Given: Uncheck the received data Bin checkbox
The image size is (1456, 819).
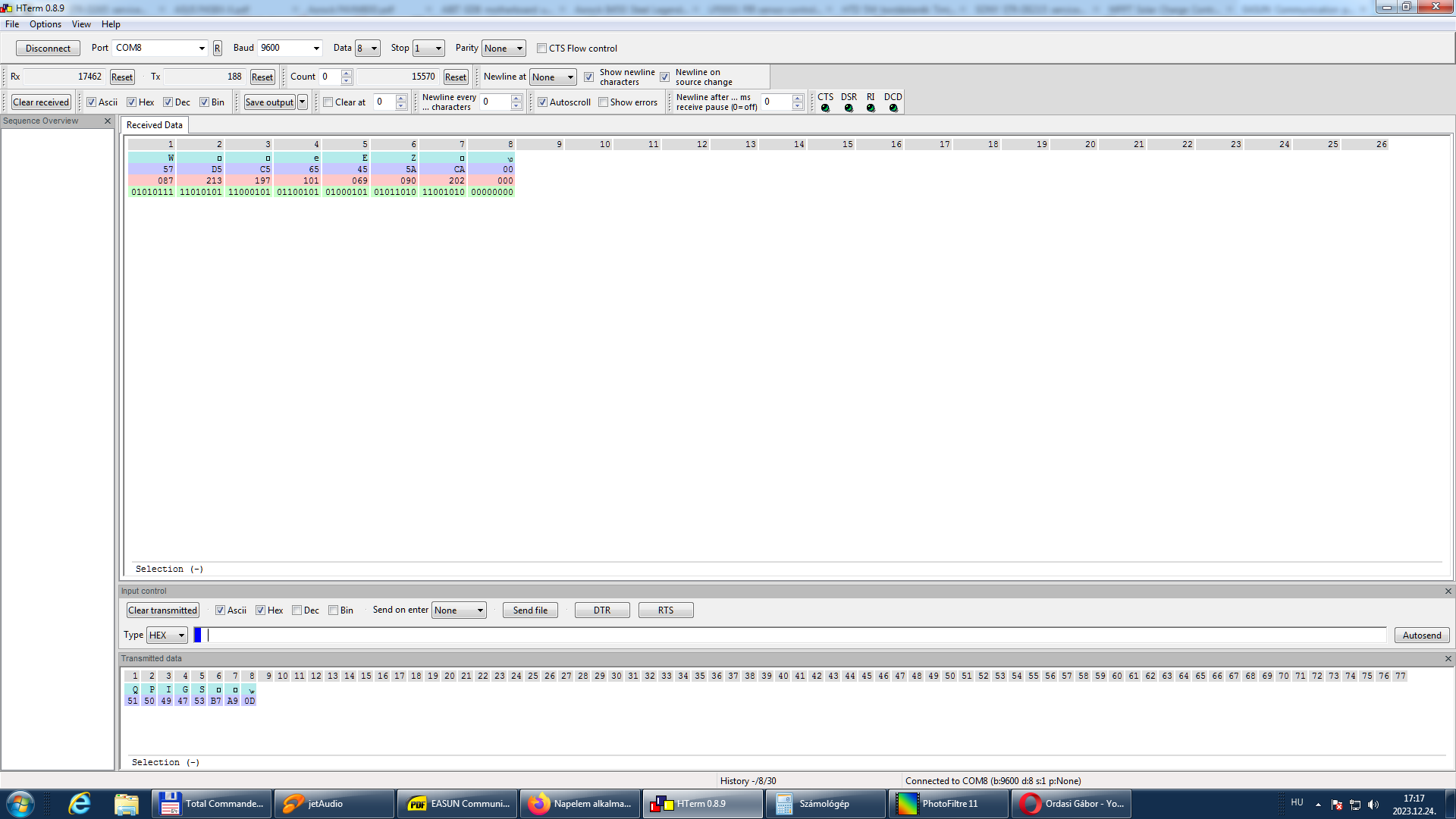Looking at the screenshot, I should point(204,102).
